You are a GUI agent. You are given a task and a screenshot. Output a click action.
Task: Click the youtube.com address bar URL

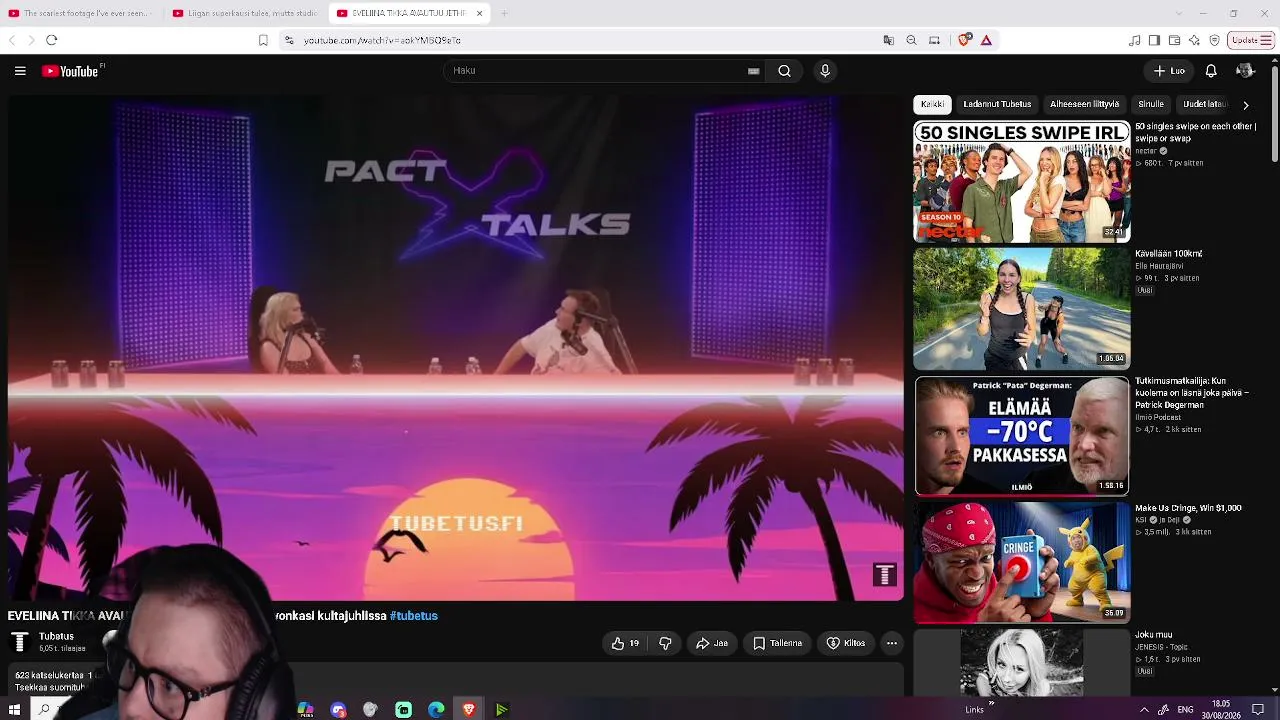382,40
